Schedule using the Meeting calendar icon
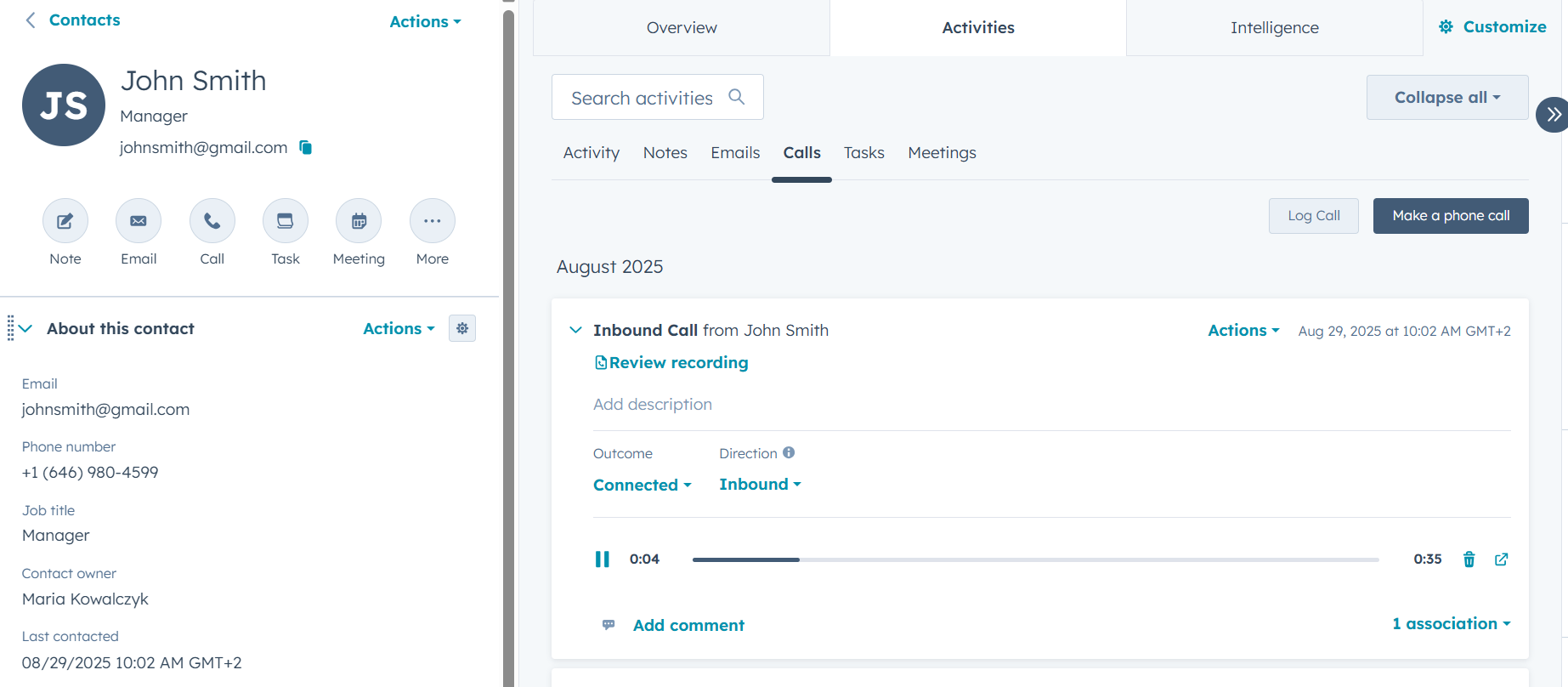Image resolution: width=1568 pixels, height=687 pixels. (359, 221)
